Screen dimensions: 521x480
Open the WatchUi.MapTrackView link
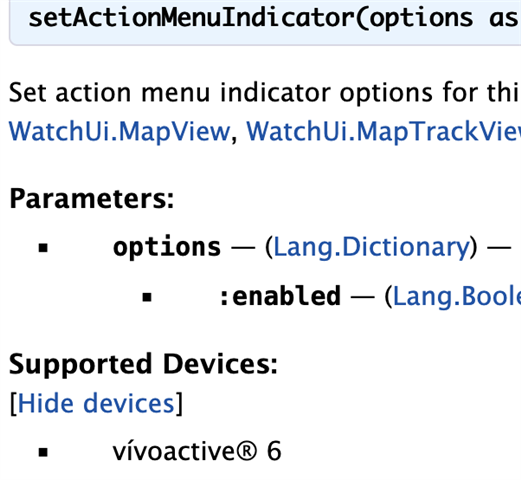(383, 131)
